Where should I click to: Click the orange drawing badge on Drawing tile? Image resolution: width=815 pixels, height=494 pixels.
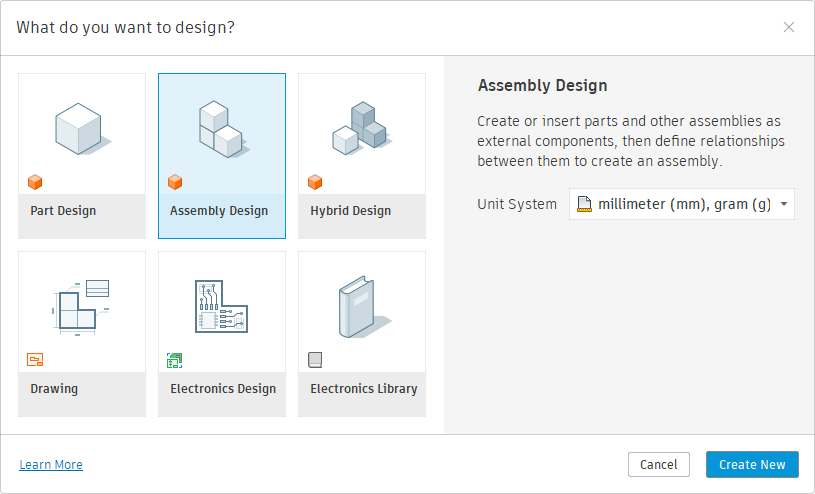click(x=35, y=360)
